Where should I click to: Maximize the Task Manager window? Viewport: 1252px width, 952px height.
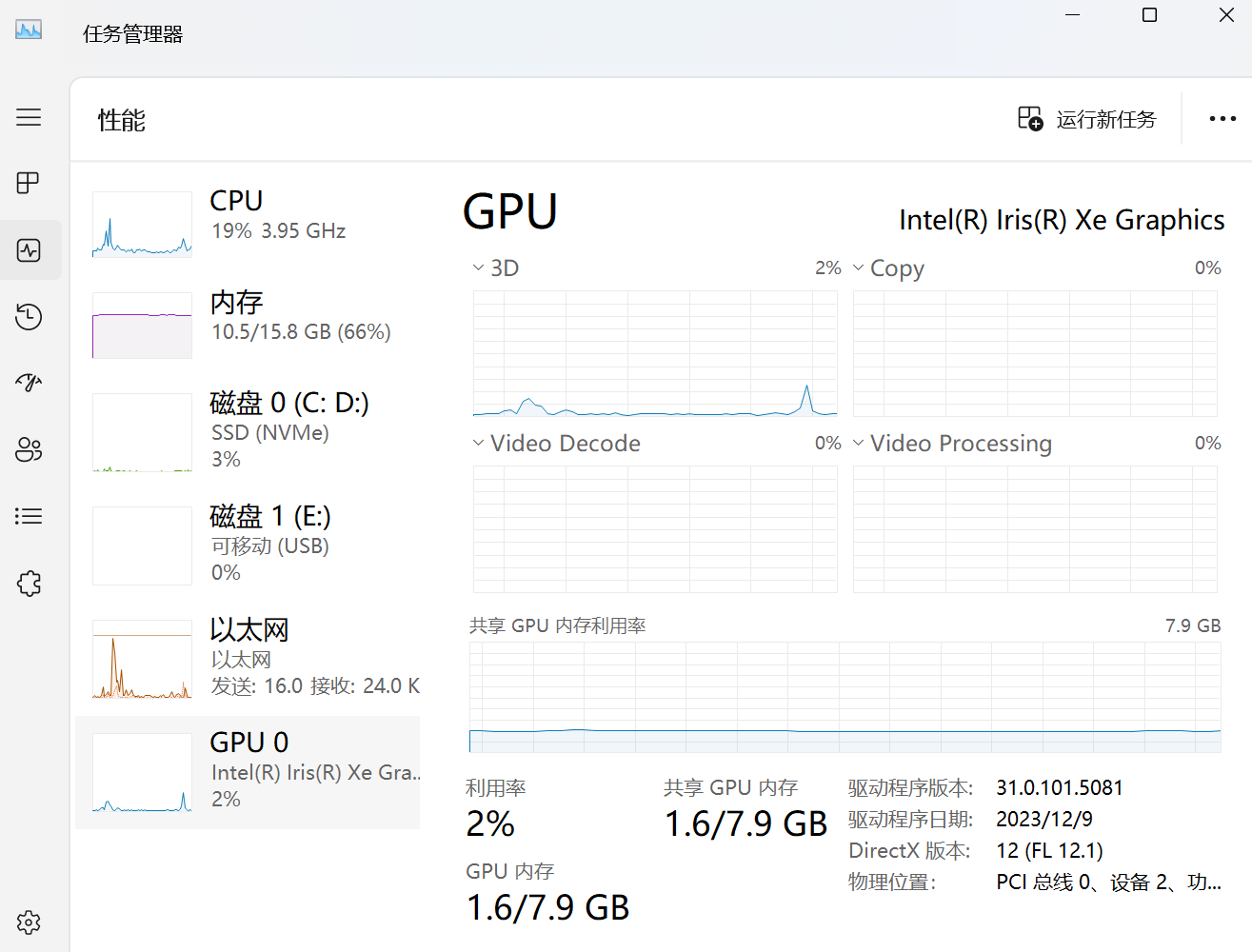[1149, 15]
